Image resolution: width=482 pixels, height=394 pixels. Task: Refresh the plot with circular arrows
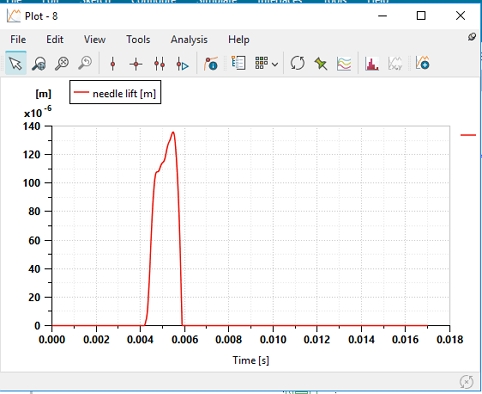coord(297,63)
